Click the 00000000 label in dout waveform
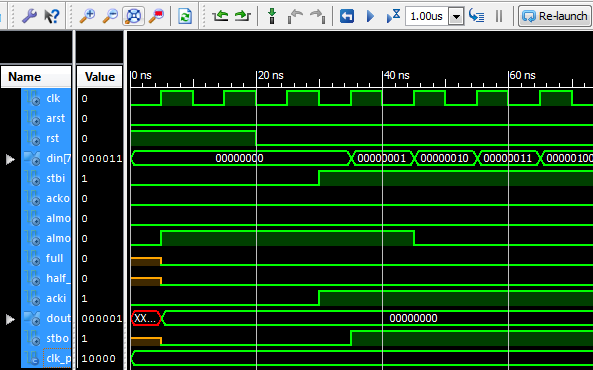This screenshot has height=370, width=593. pyautogui.click(x=413, y=318)
